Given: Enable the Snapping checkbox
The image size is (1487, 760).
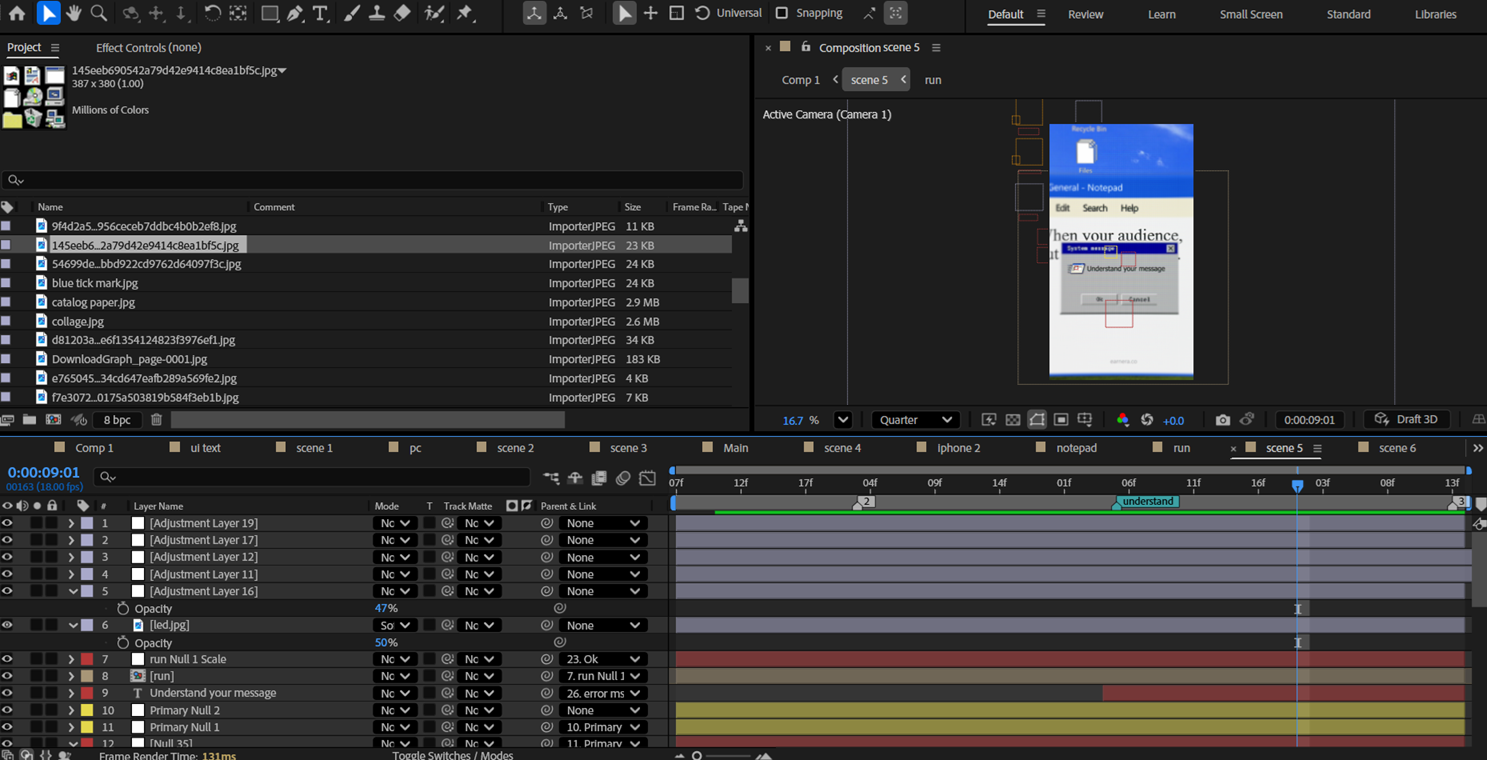Looking at the screenshot, I should coord(782,13).
